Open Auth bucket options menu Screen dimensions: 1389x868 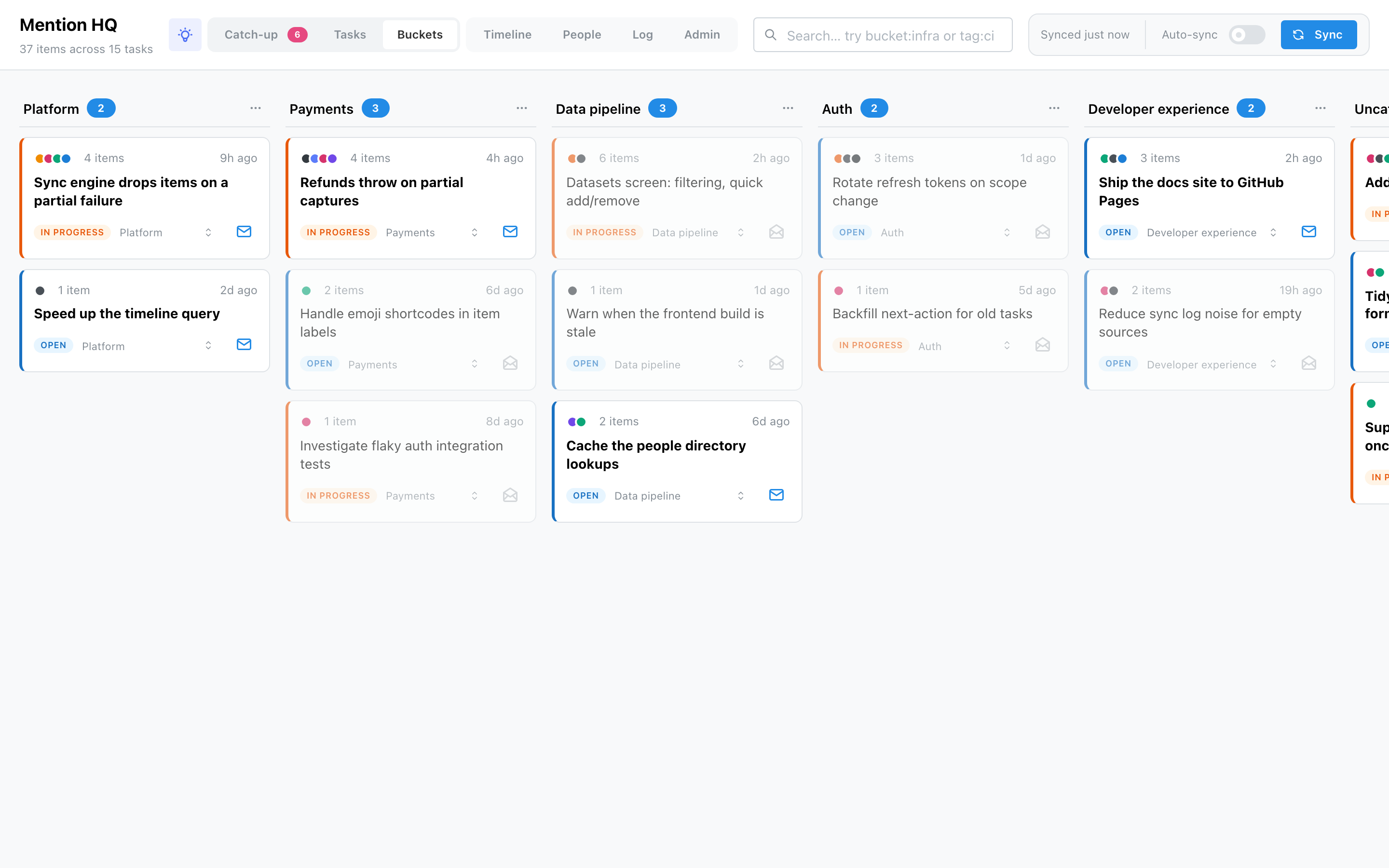pyautogui.click(x=1054, y=108)
